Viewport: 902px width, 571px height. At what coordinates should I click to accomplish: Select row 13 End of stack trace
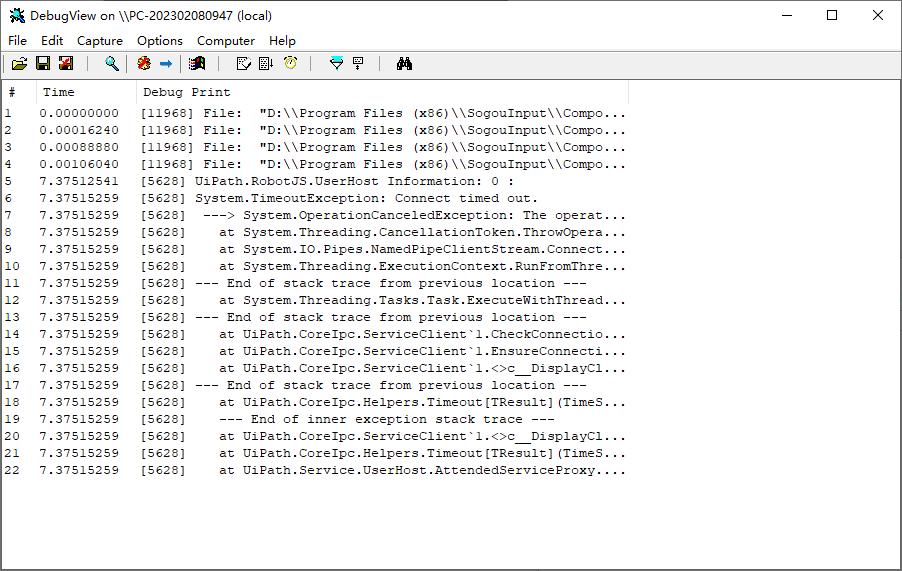[315, 317]
